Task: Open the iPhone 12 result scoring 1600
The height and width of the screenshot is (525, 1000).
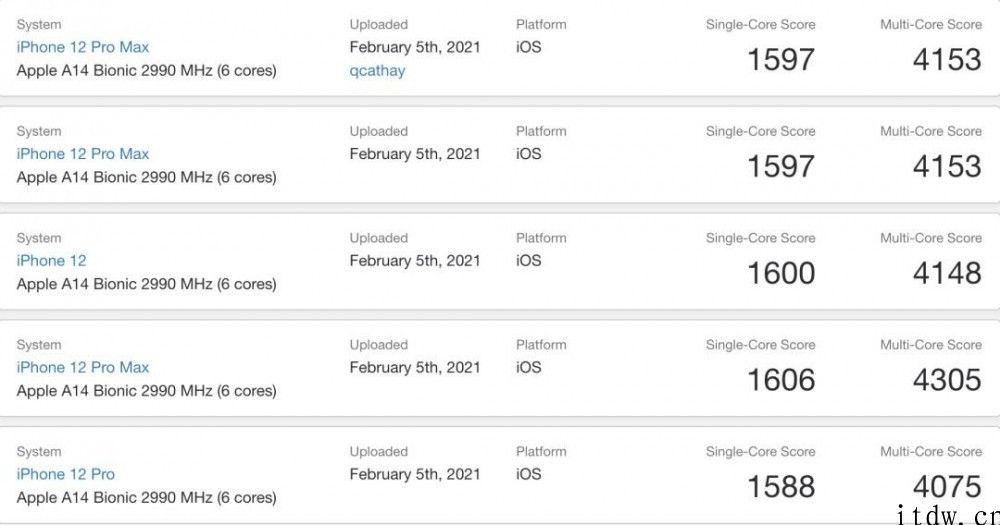Action: 51,261
